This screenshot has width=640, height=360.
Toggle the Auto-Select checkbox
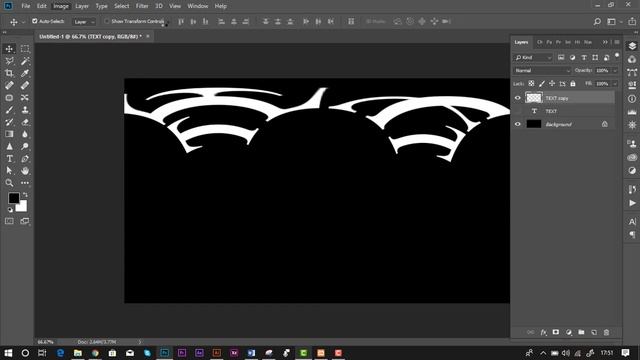pos(35,21)
